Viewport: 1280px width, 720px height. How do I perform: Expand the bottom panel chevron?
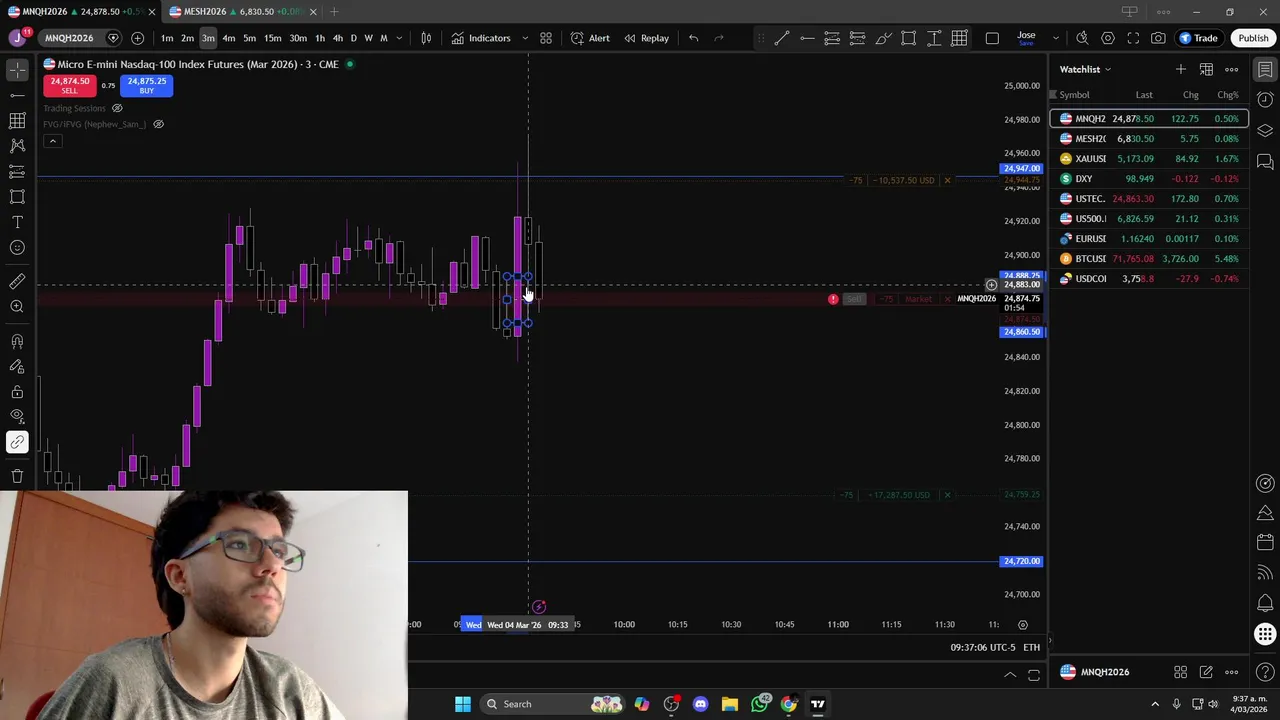[1010, 676]
